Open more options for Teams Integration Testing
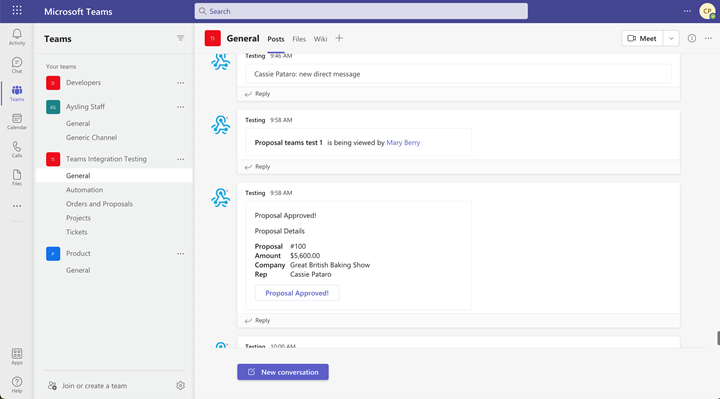Viewport: 720px width, 399px height. (x=180, y=159)
